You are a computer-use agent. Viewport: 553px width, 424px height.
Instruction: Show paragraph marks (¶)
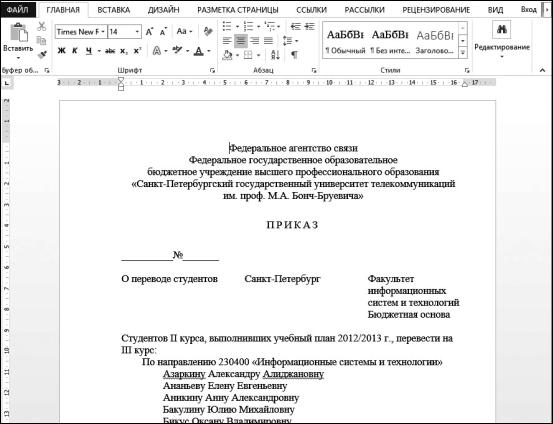tap(294, 55)
